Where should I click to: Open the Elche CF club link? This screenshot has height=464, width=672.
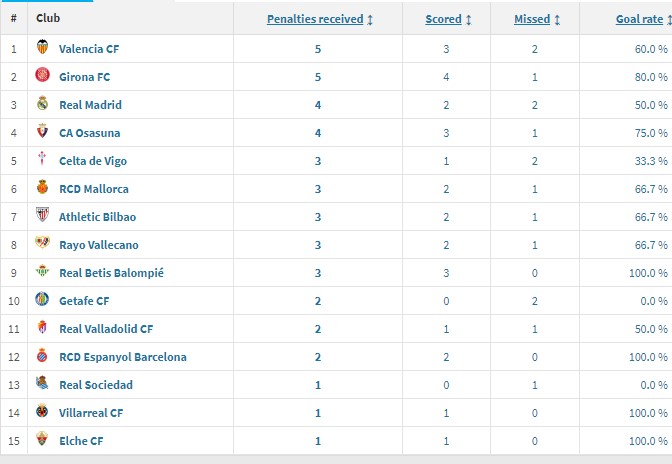(x=81, y=441)
